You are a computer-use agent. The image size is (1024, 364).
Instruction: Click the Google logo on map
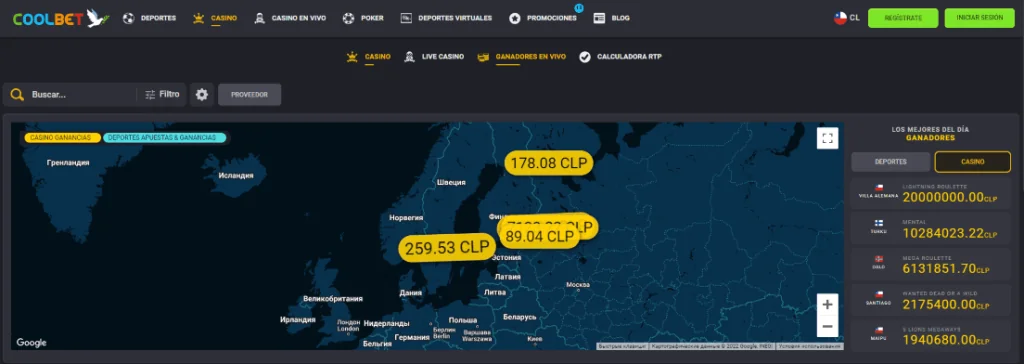[x=31, y=342]
